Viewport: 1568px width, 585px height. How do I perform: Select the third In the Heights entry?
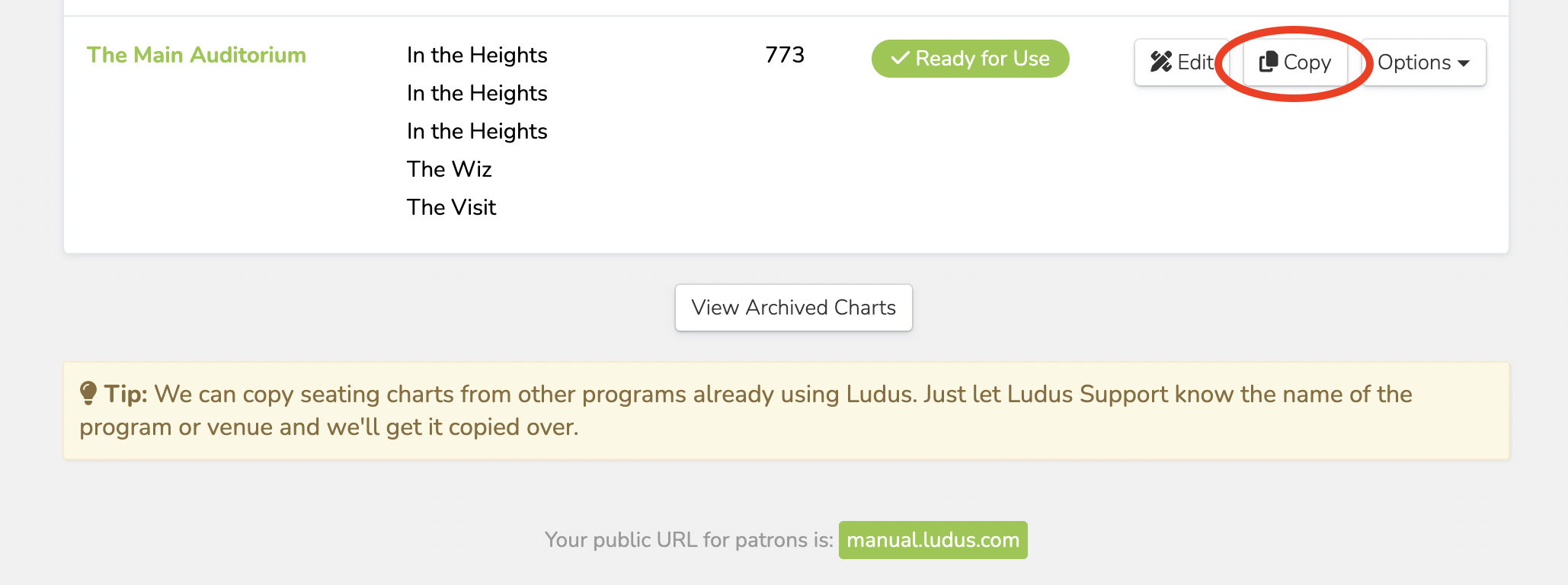[x=477, y=131]
